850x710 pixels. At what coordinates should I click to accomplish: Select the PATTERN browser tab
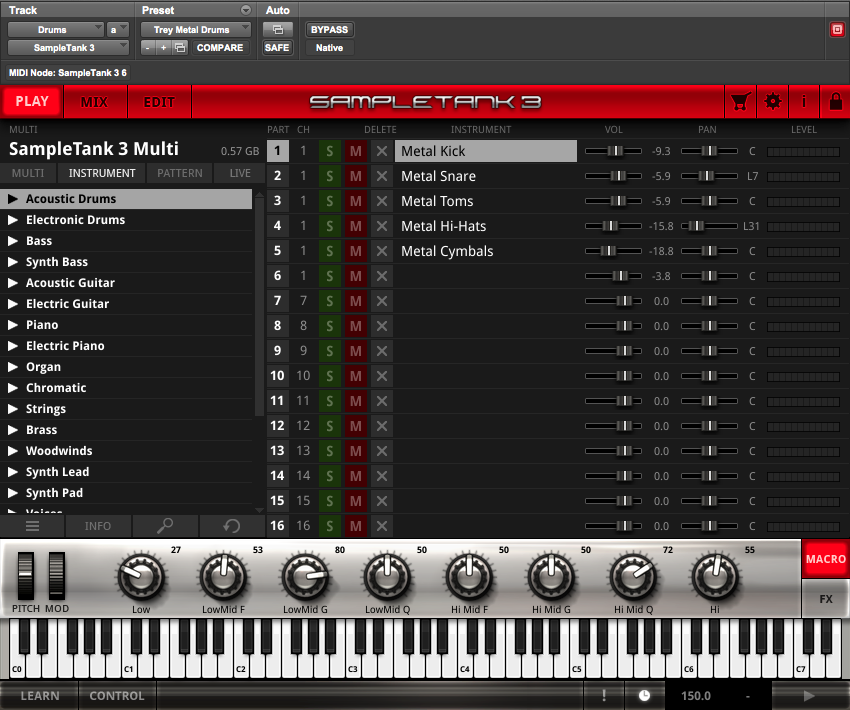(180, 173)
